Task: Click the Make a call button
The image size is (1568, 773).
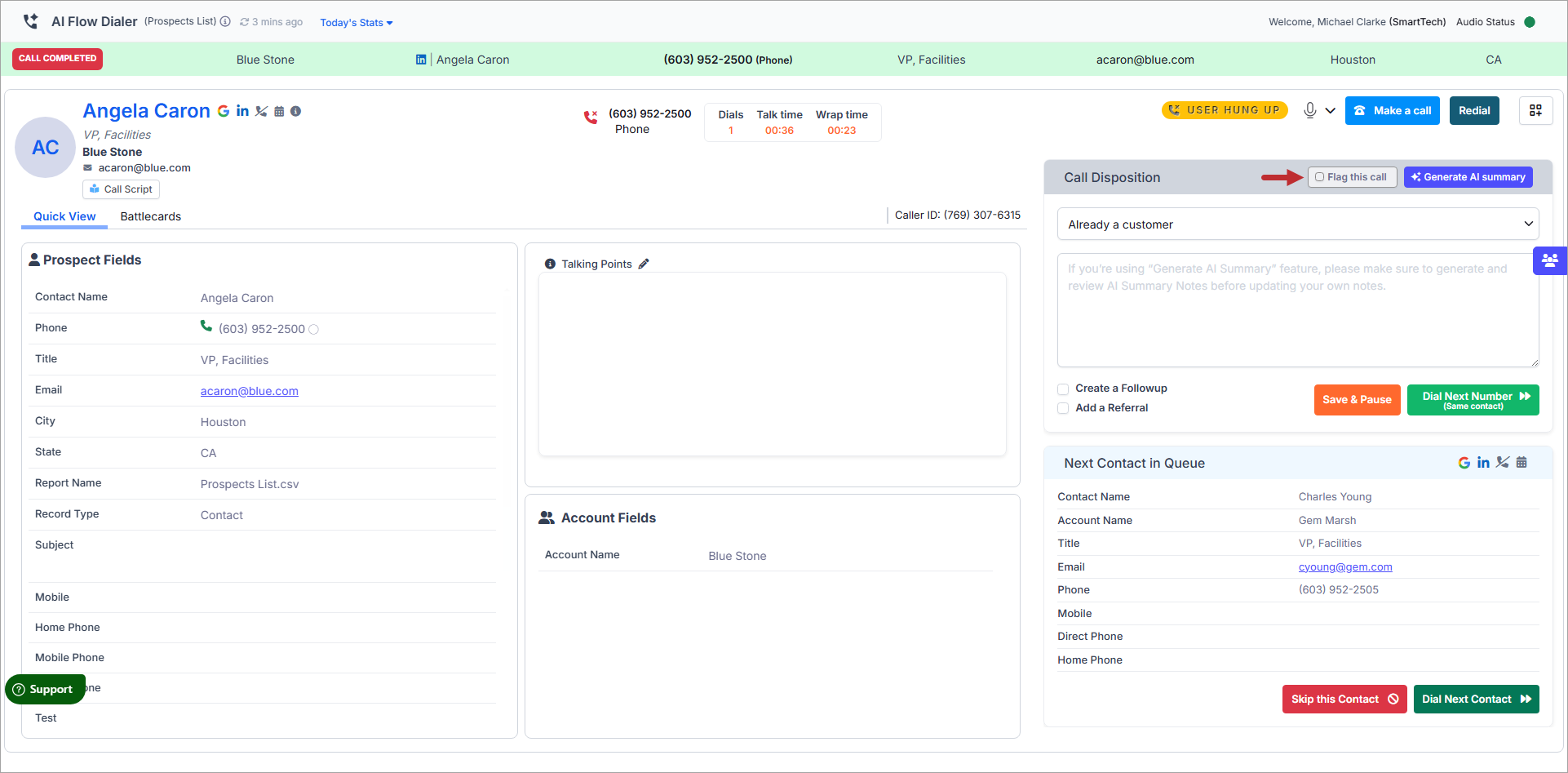Action: click(x=1393, y=110)
